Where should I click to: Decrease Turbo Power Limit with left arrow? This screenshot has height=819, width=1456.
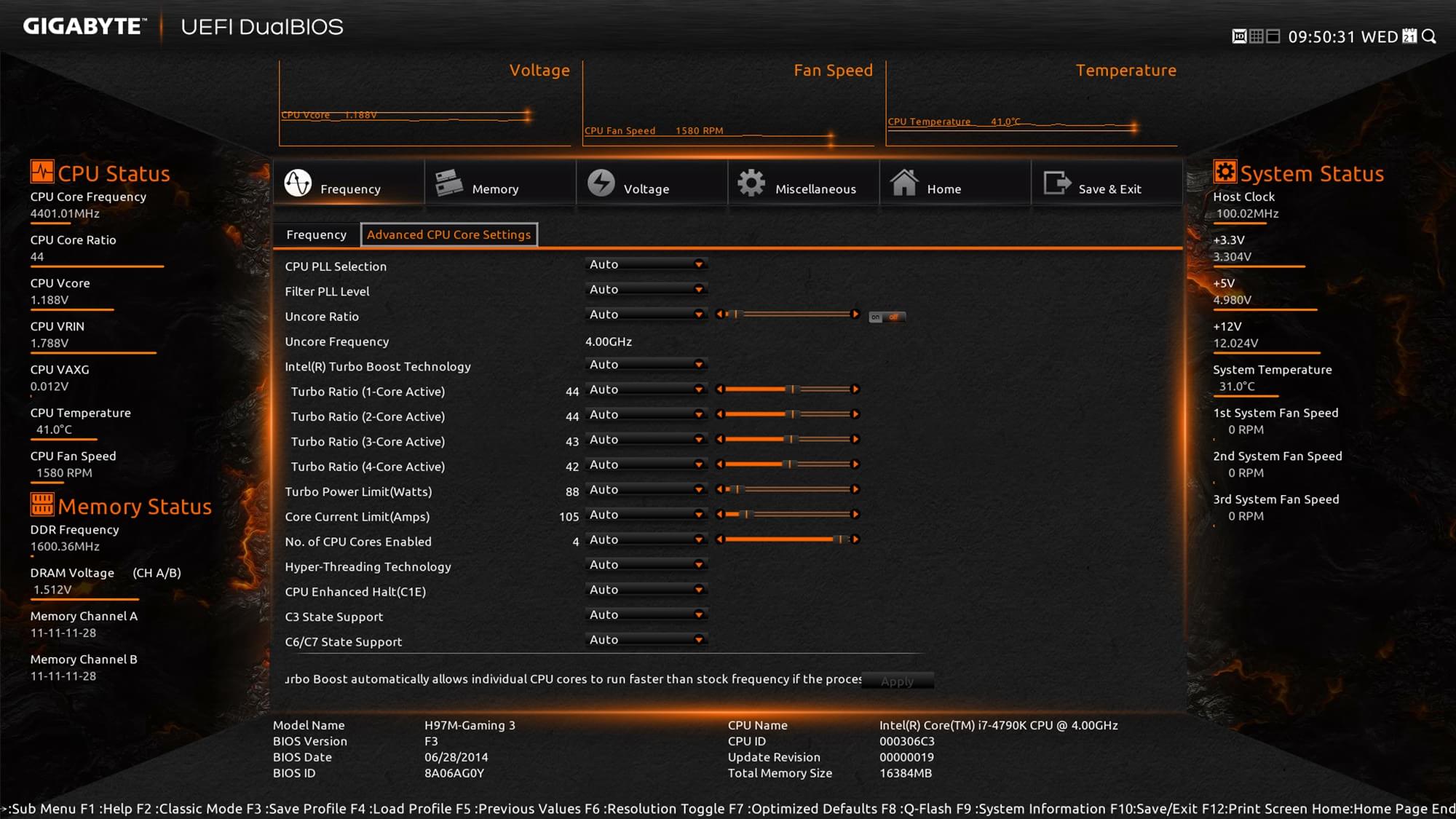point(719,489)
